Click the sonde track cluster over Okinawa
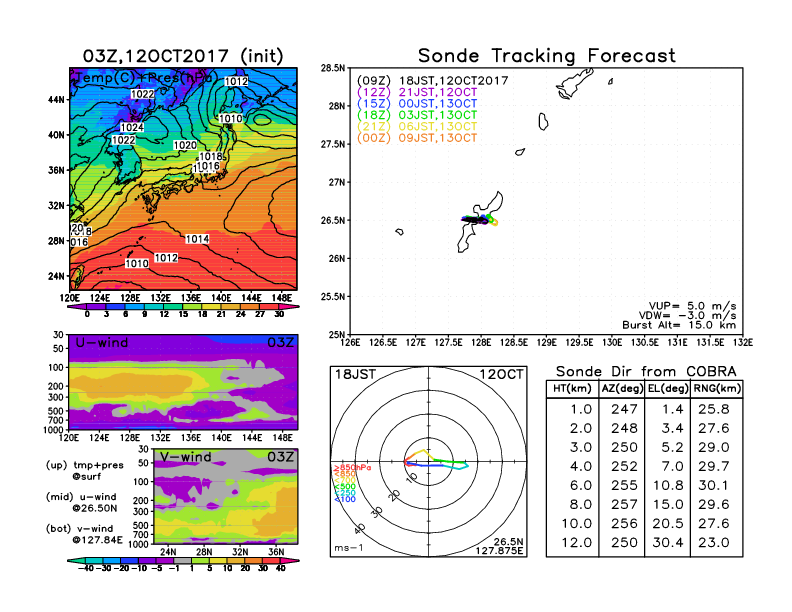The width and height of the screenshot is (792, 612). pyautogui.click(x=479, y=220)
